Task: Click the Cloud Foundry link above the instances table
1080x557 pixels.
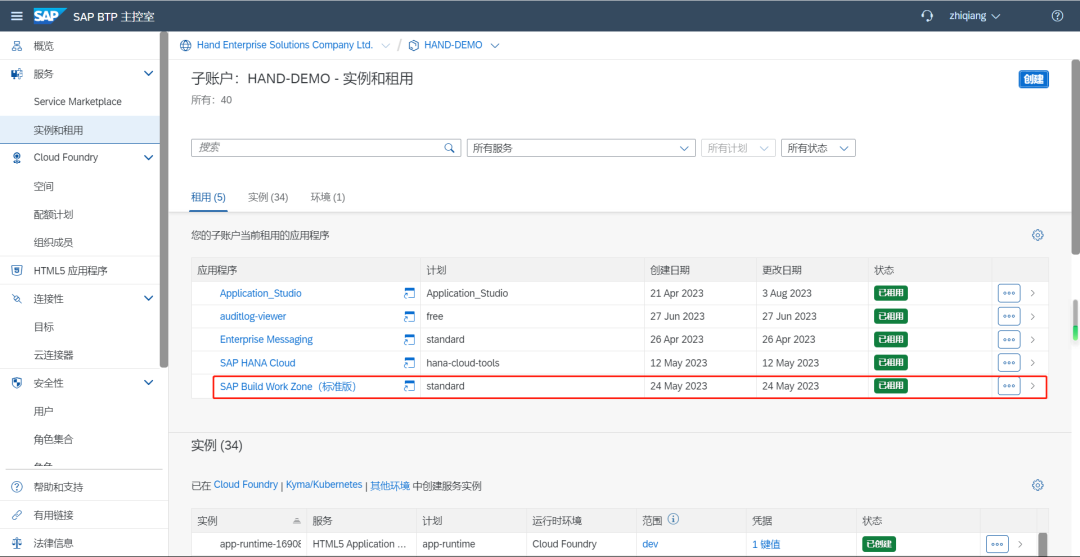Action: [246, 485]
